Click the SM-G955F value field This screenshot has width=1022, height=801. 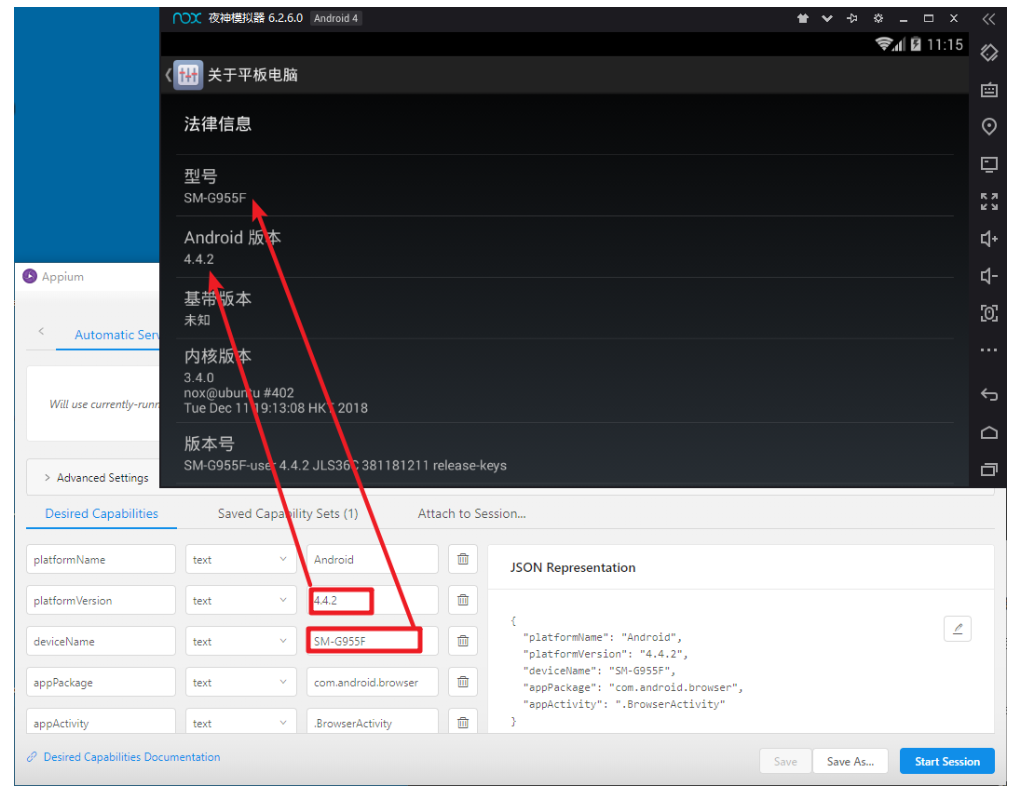point(372,641)
